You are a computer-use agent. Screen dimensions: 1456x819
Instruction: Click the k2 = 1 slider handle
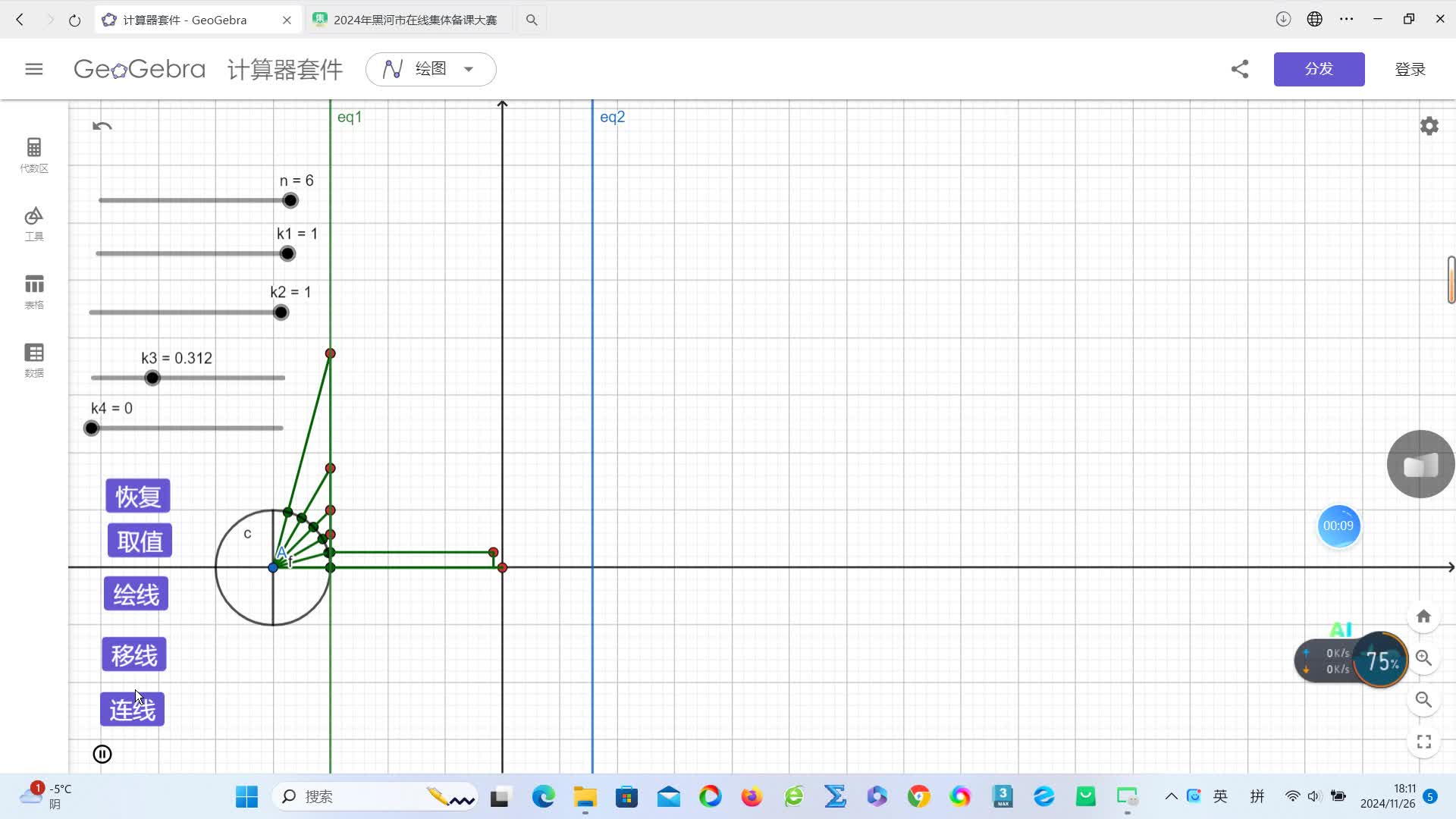[281, 312]
